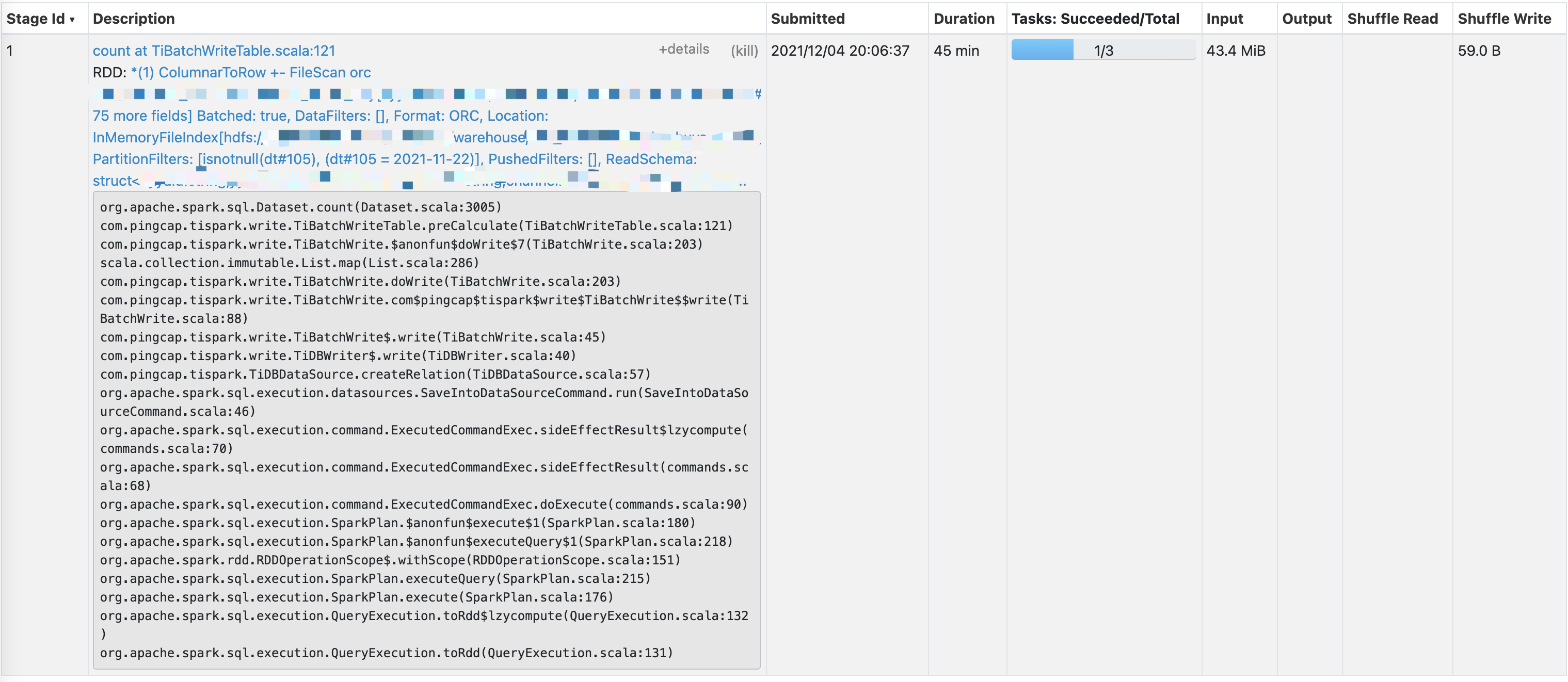Screen dimensions: 1568x682
Task: Click the 45 min duration value
Action: click(956, 51)
